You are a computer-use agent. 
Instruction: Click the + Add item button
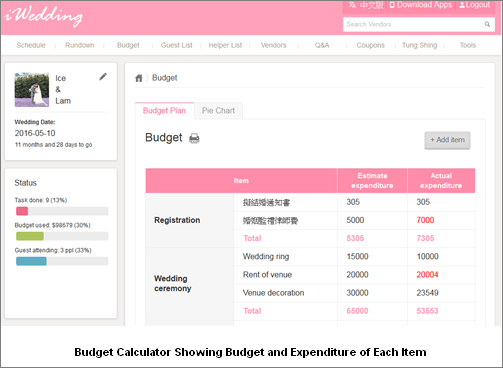[x=447, y=140]
